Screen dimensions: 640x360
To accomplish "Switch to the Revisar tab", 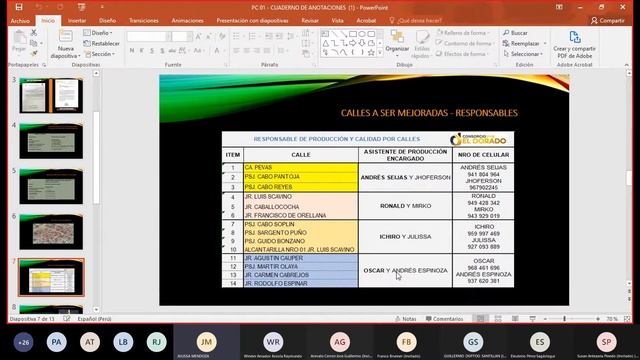I will (310, 20).
